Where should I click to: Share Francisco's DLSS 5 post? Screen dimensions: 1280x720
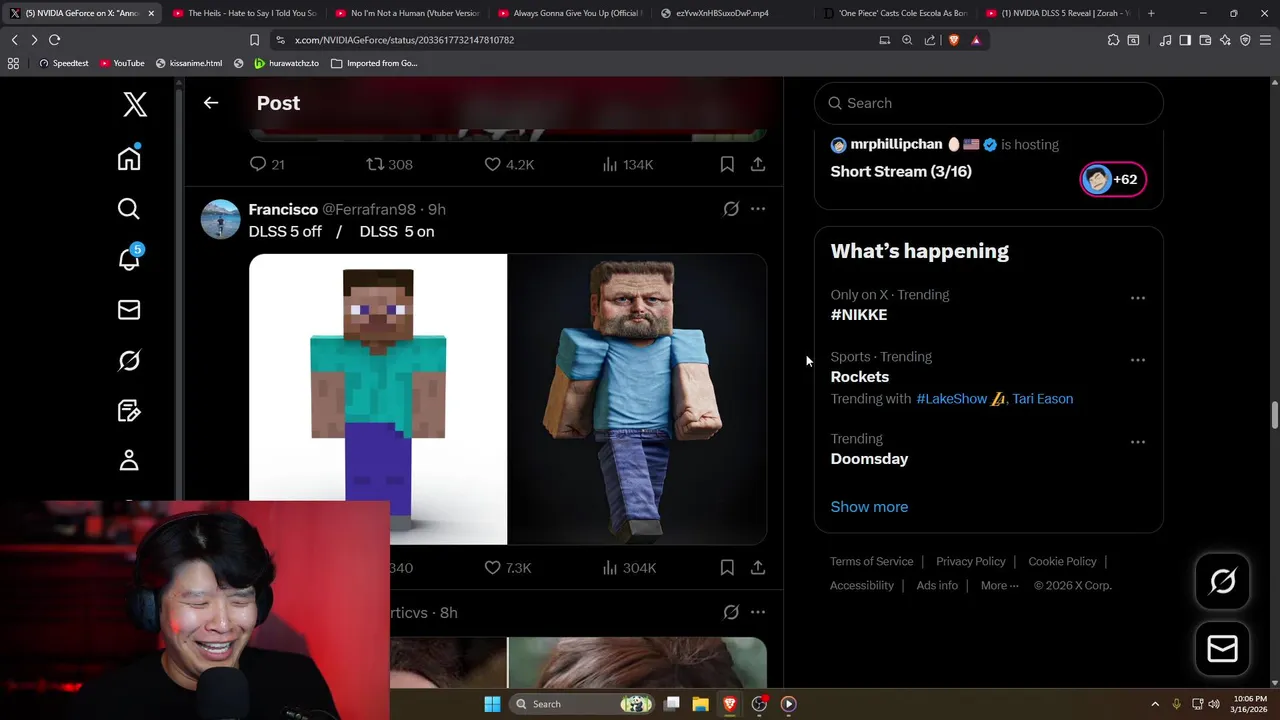pos(758,567)
